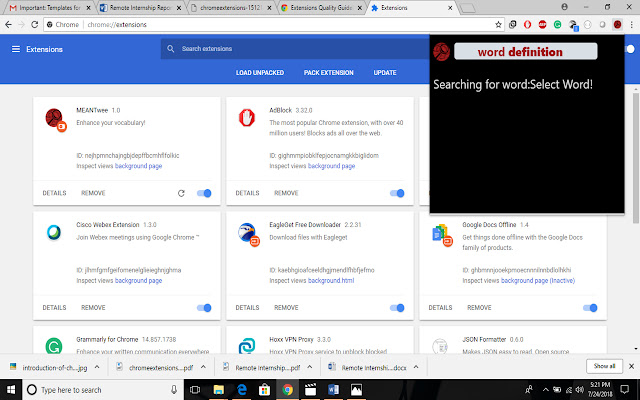
Task: Select the active Extensions tab
Action: point(410,7)
